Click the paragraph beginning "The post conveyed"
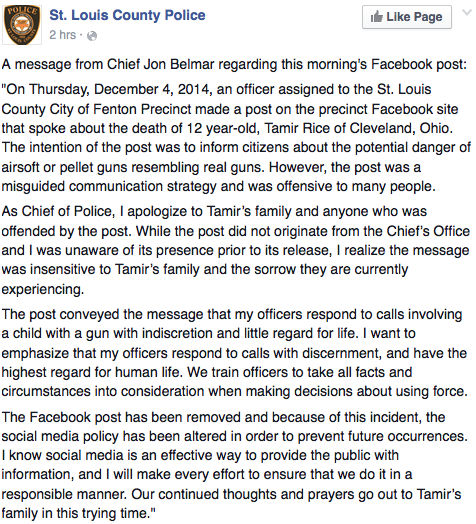 [x=234, y=353]
